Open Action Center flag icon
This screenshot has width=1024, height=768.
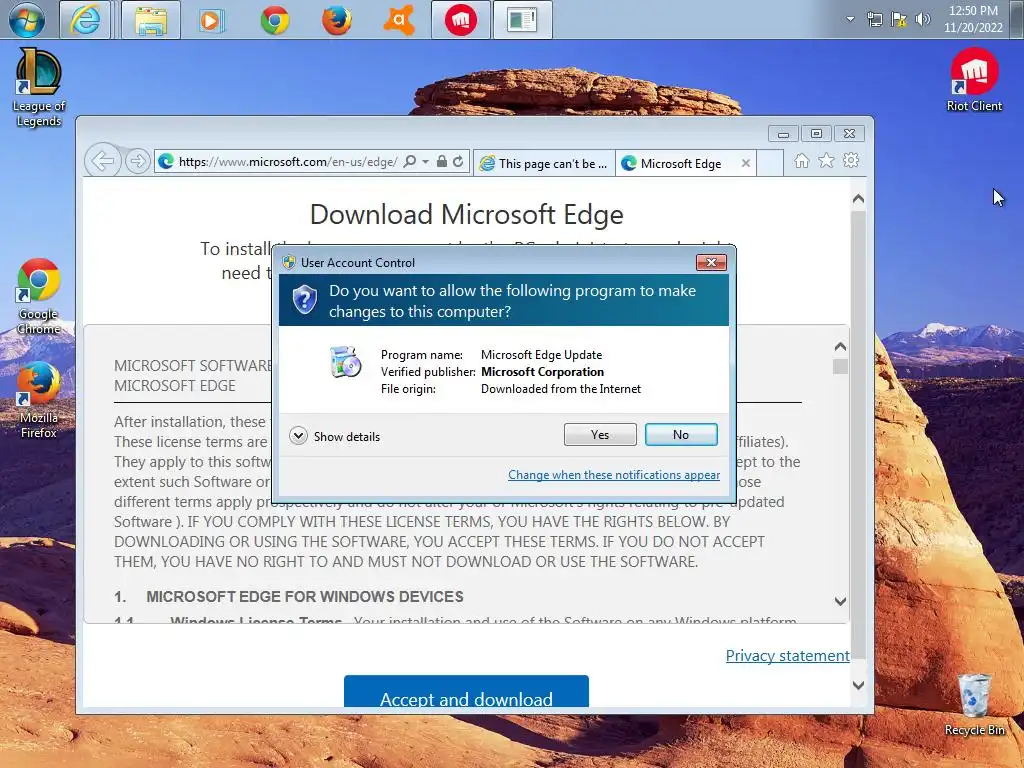(x=899, y=20)
